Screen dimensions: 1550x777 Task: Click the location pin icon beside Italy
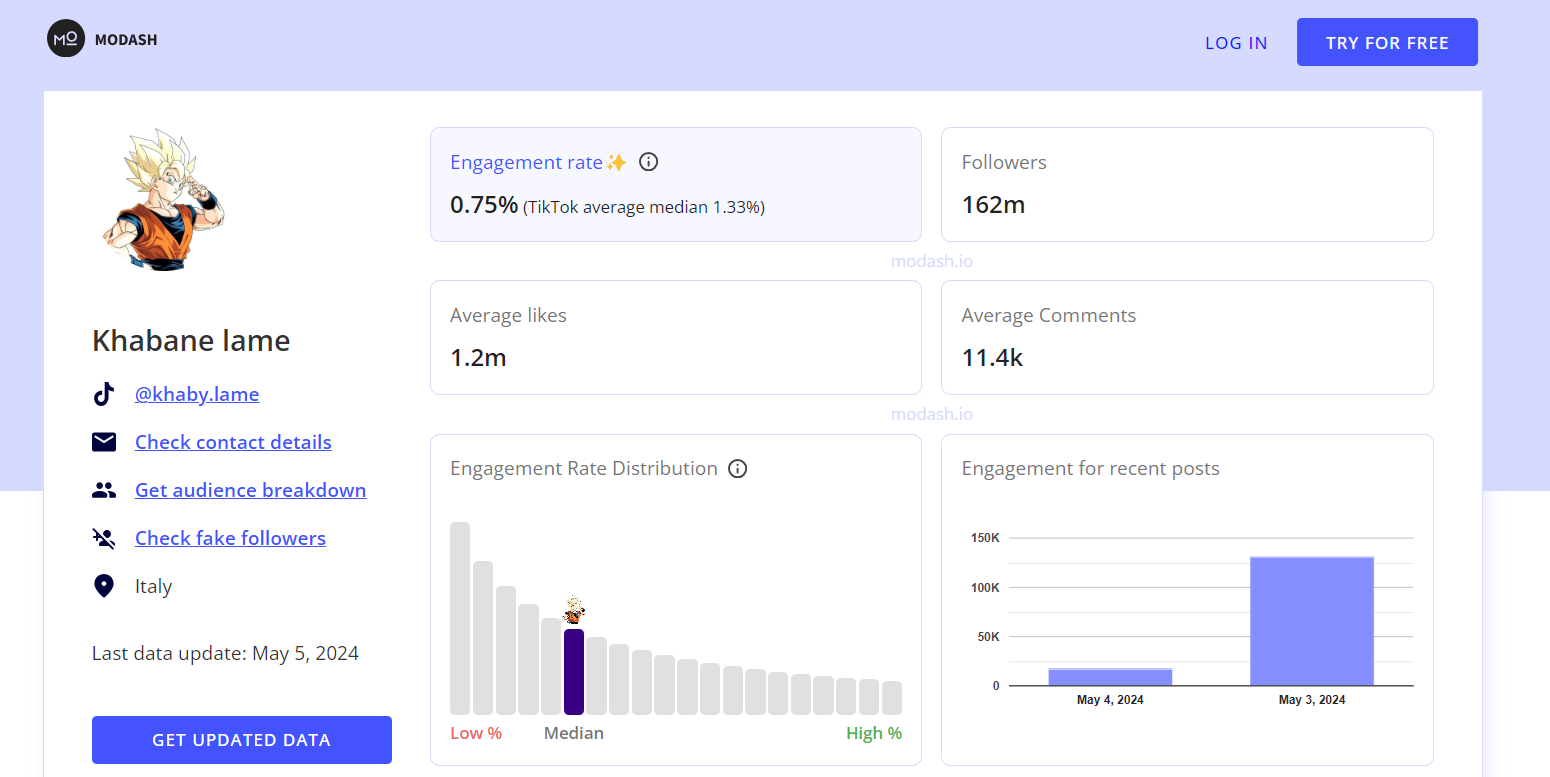[104, 586]
